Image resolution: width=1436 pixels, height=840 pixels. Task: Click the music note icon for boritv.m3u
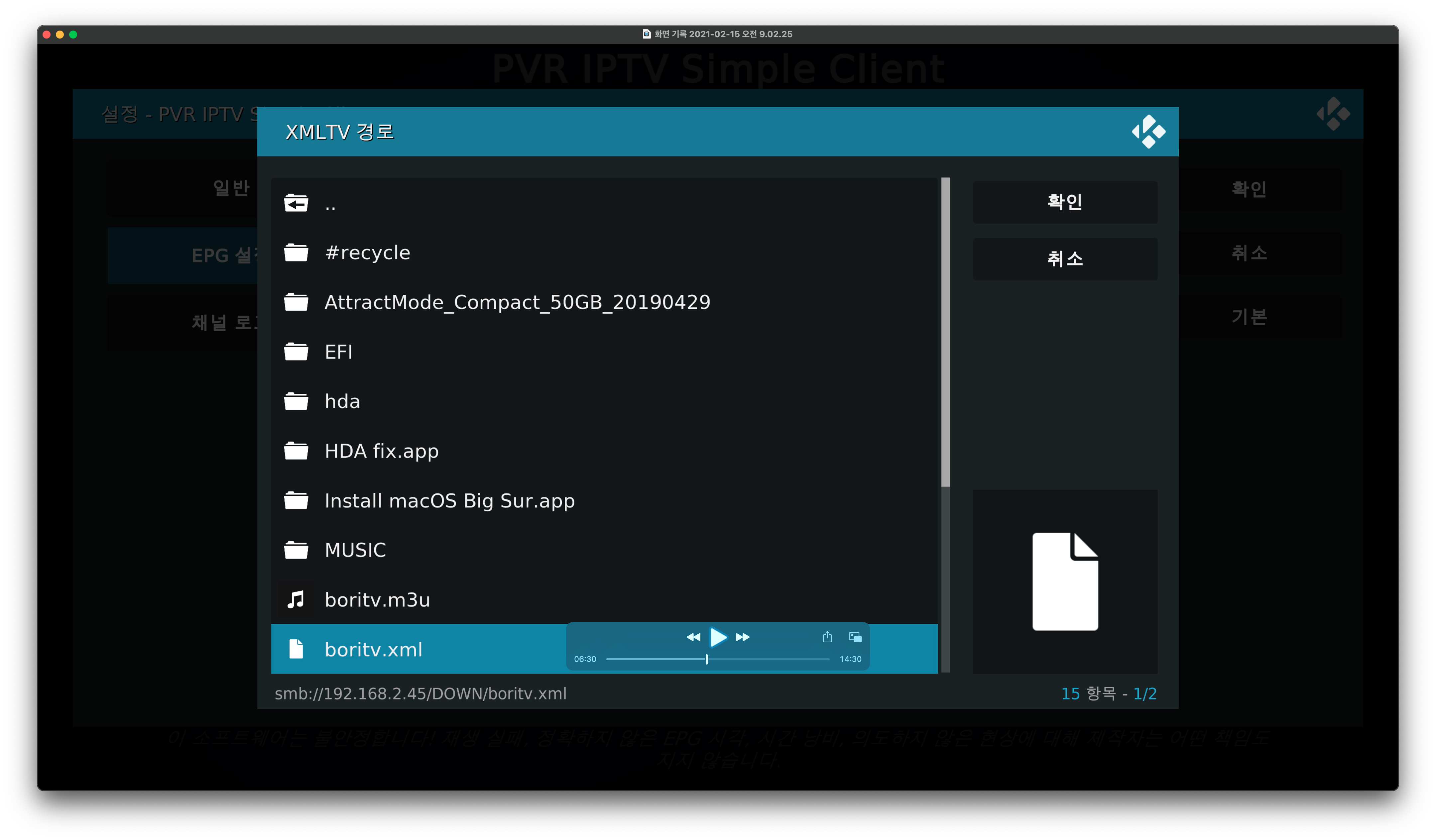(296, 599)
